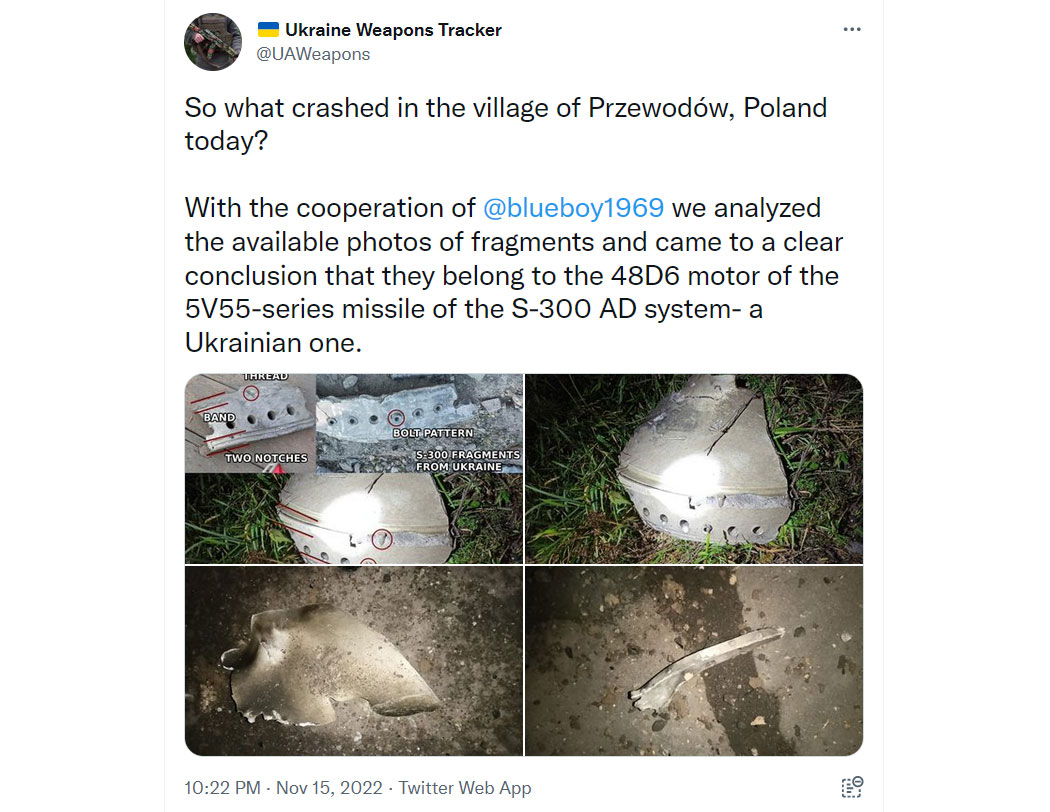The height and width of the screenshot is (812, 1050).
Task: Click the 'So what crashed in the village' sentence
Action: pyautogui.click(x=506, y=125)
